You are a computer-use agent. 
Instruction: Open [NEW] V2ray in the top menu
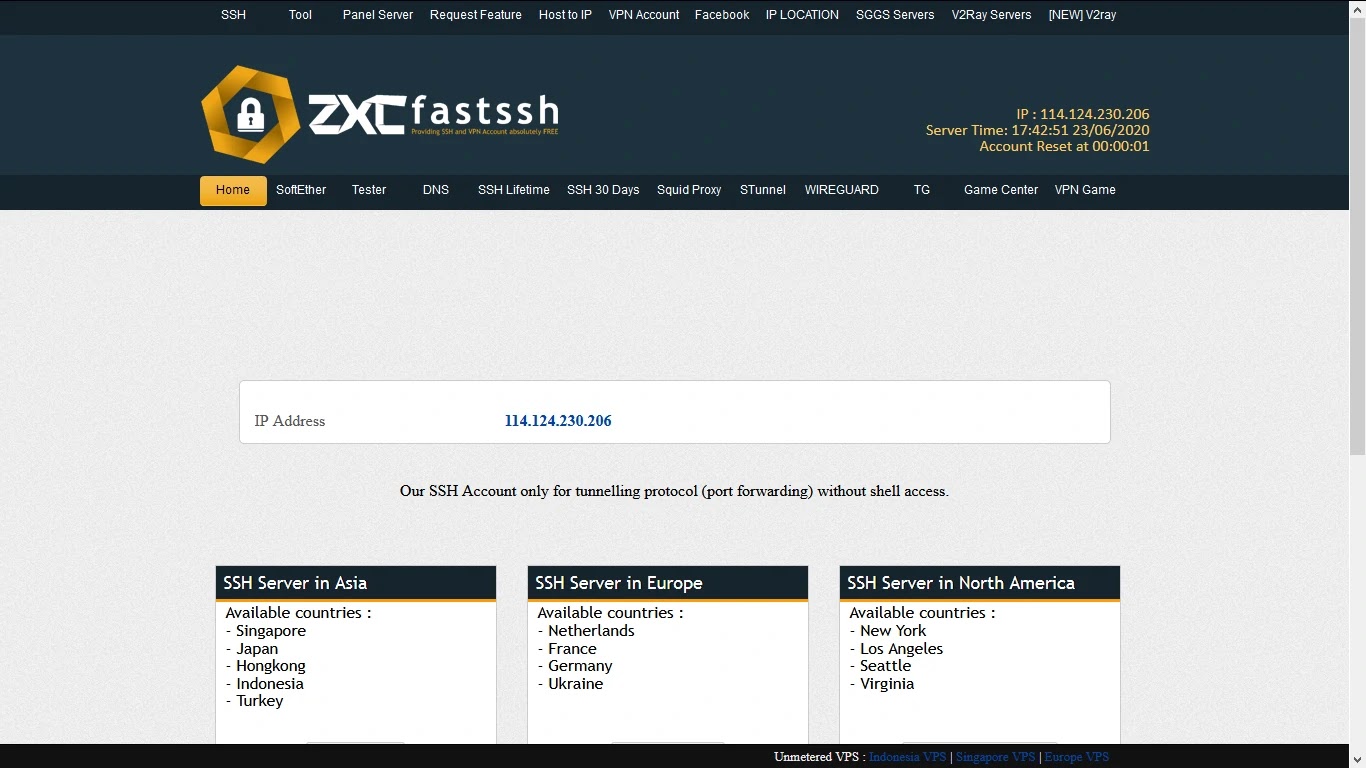(x=1082, y=15)
